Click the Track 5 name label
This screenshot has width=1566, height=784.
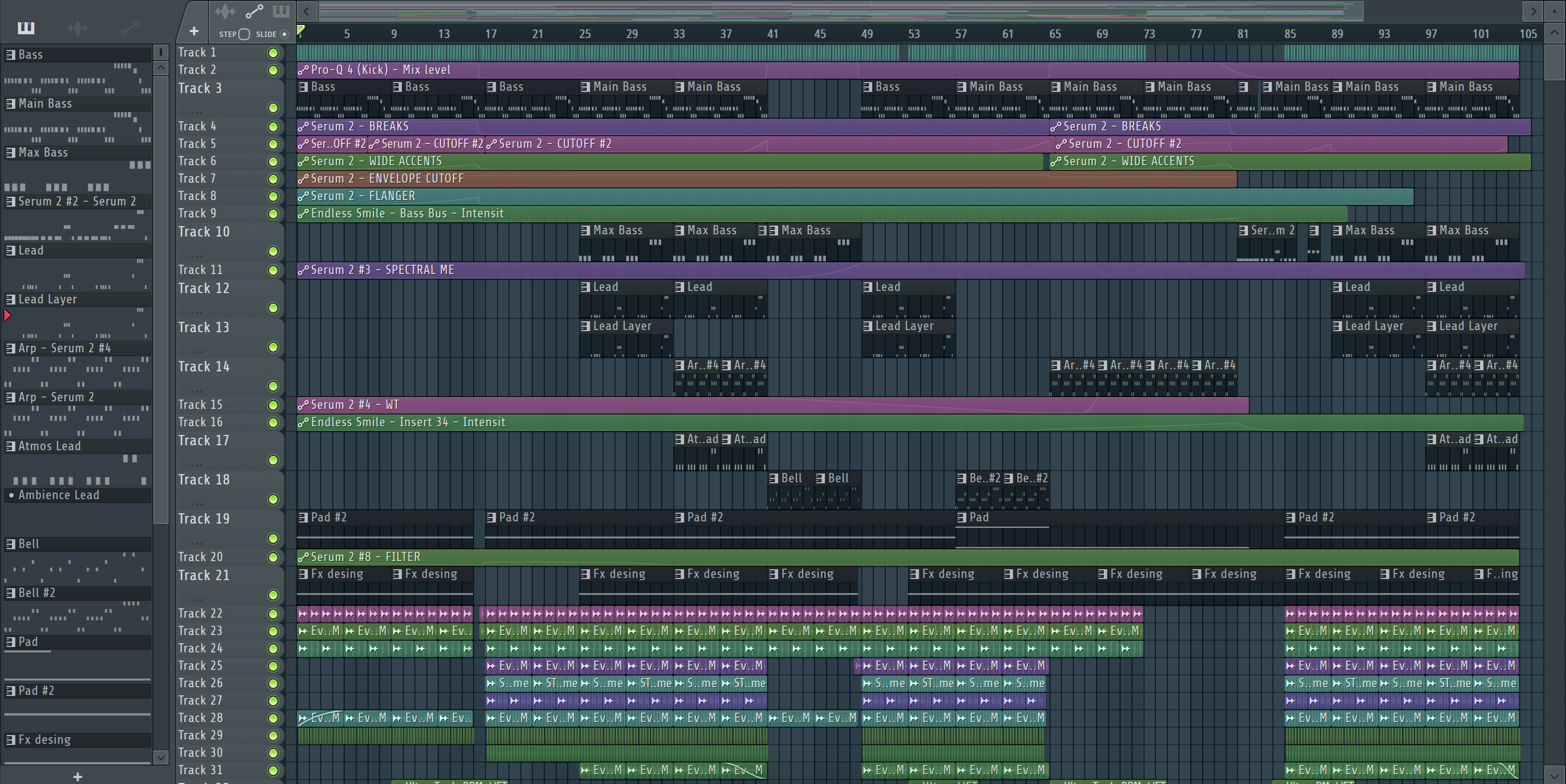tap(197, 144)
